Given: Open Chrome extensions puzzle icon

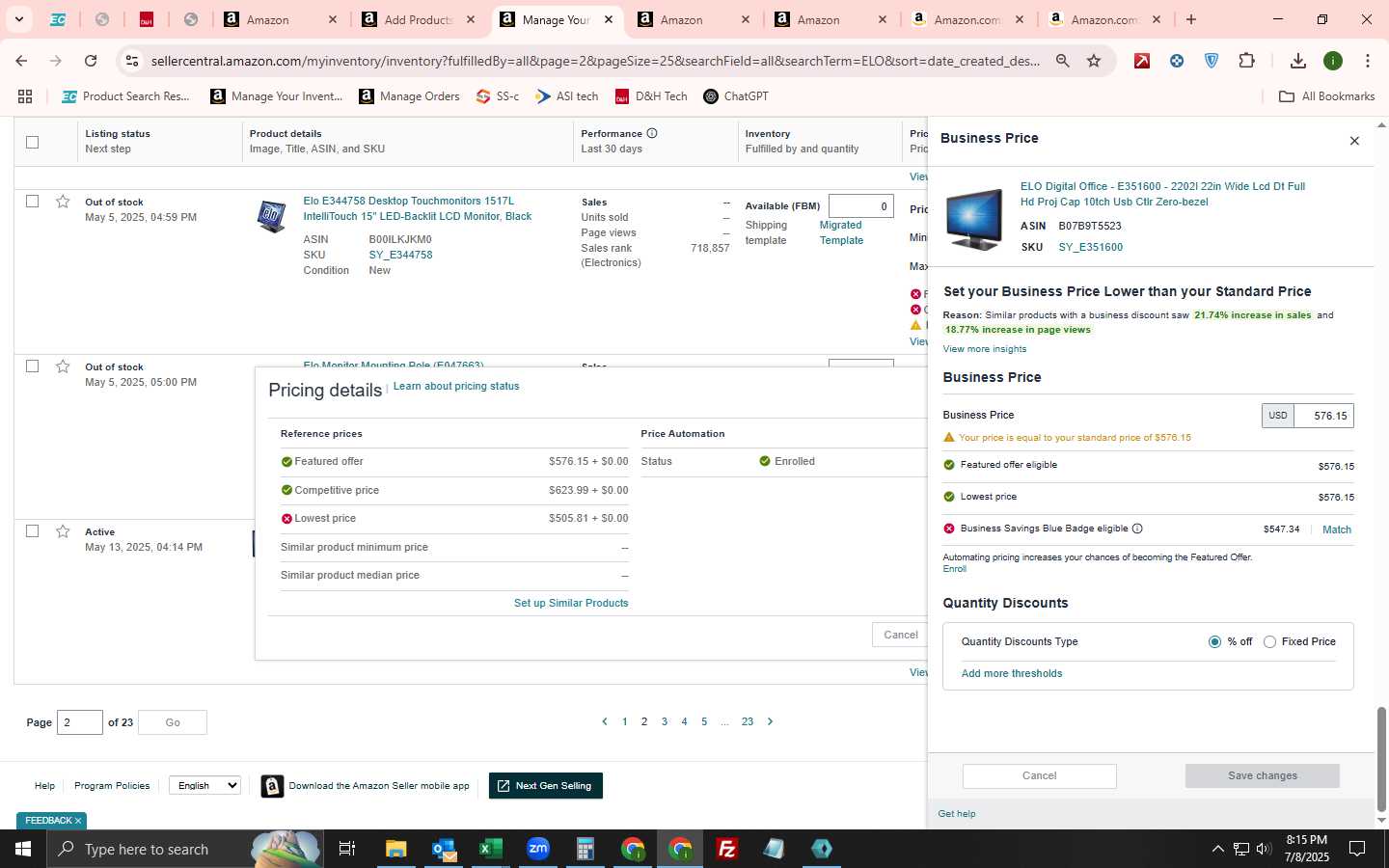Looking at the screenshot, I should [1246, 61].
